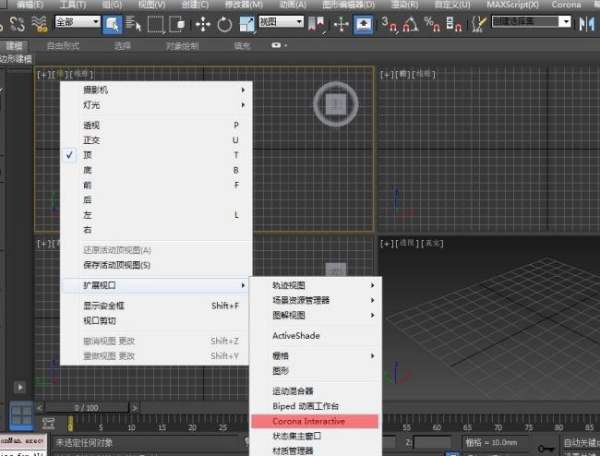Choose the Rectangular Selection Region icon

155,24
